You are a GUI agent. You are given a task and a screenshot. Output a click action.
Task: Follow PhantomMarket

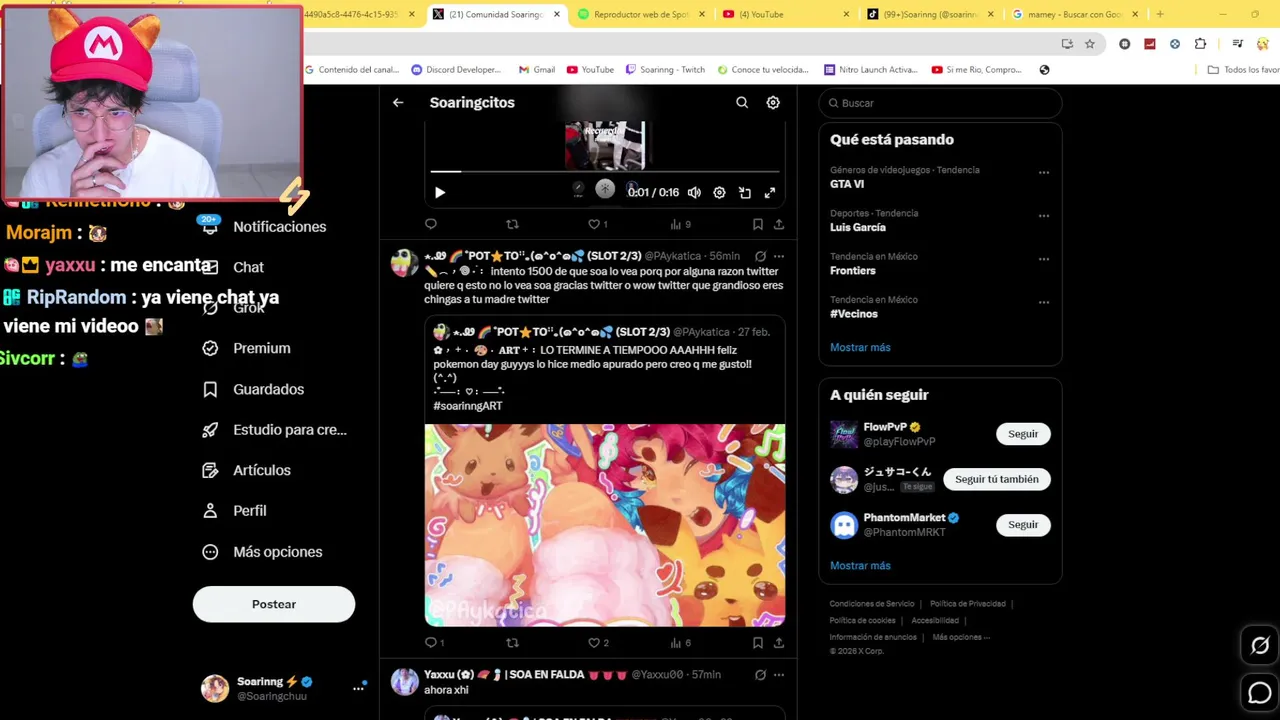(1023, 524)
